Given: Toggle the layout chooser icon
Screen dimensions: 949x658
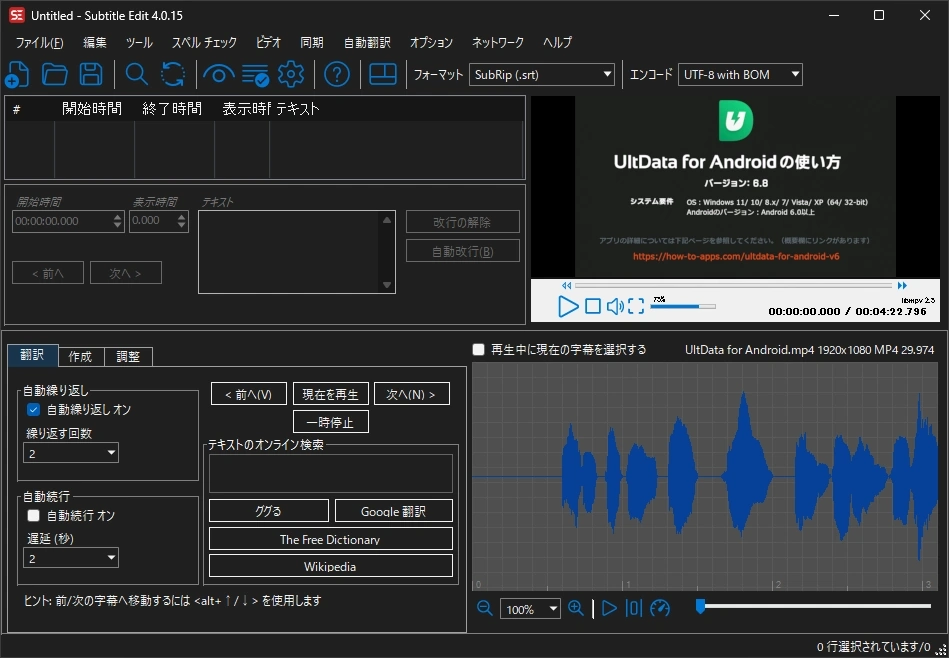Looking at the screenshot, I should click(x=383, y=74).
